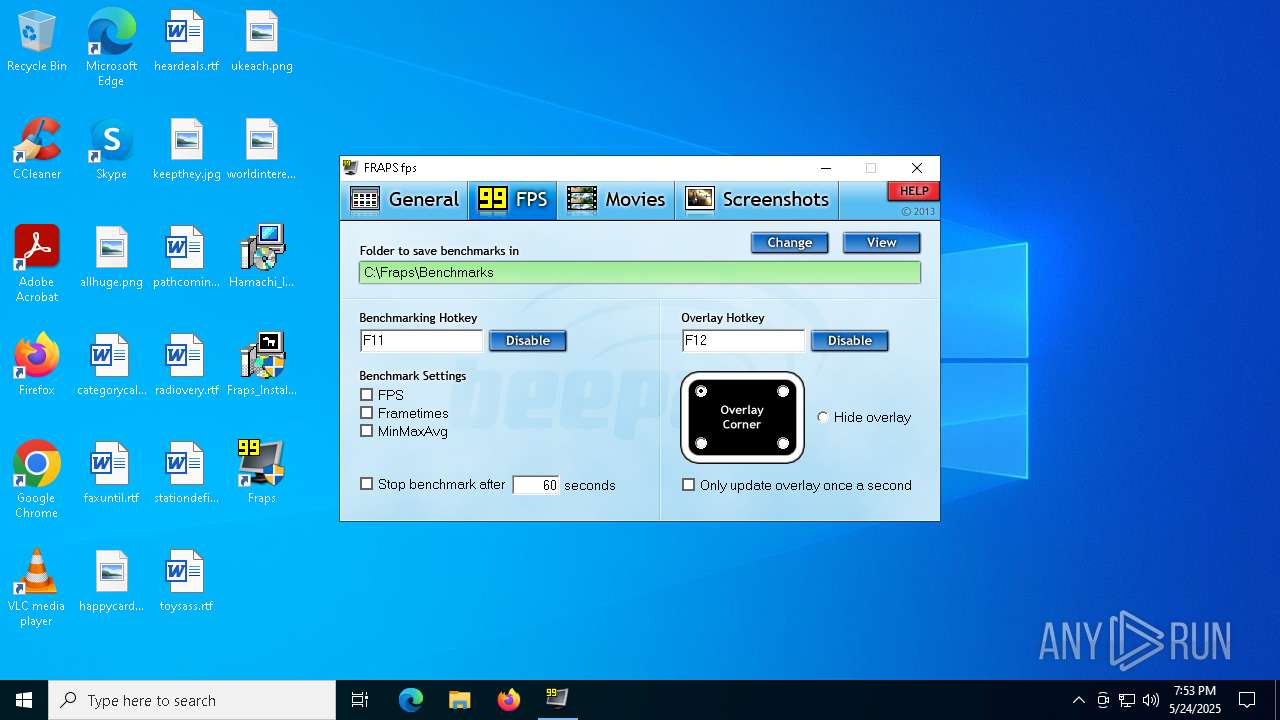Screen dimensions: 1280x720
Task: Select bottom-left overlay corner
Action: point(701,443)
